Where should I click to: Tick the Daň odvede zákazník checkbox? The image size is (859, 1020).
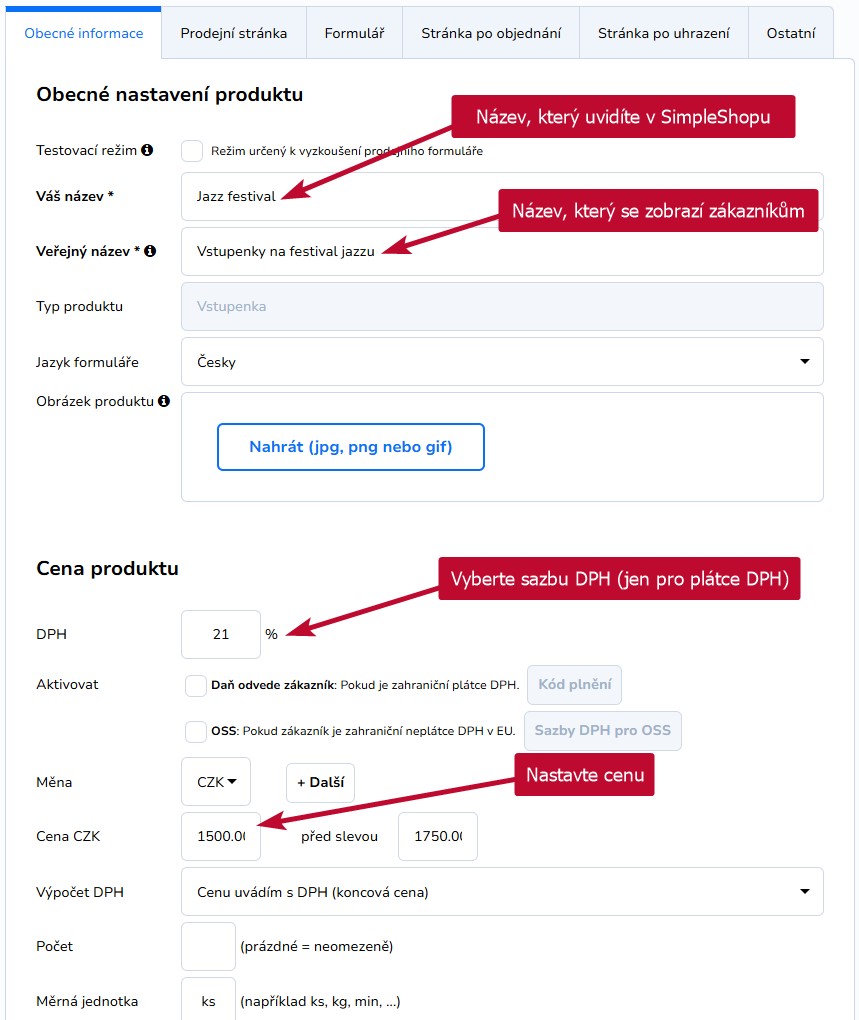(196, 686)
